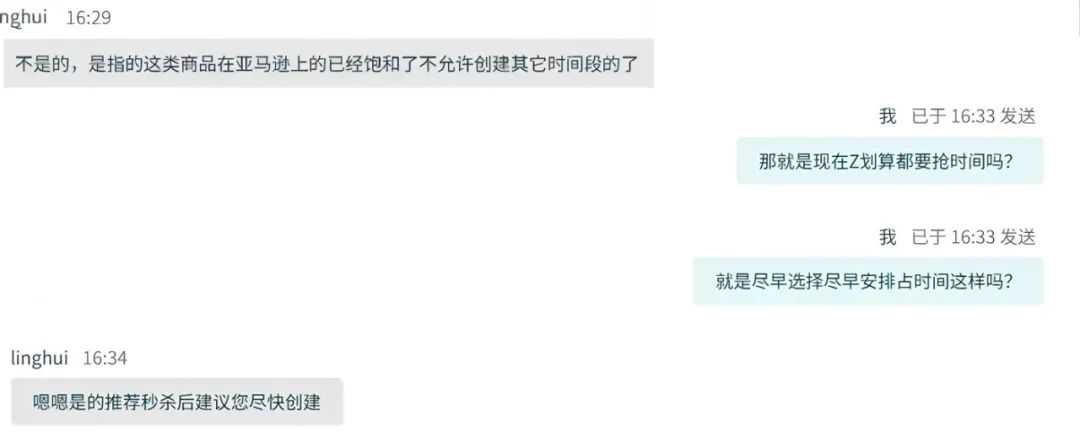This screenshot has height=432, width=1080.
Task: Click the linghui name beside 16:34
Action: tap(40, 358)
